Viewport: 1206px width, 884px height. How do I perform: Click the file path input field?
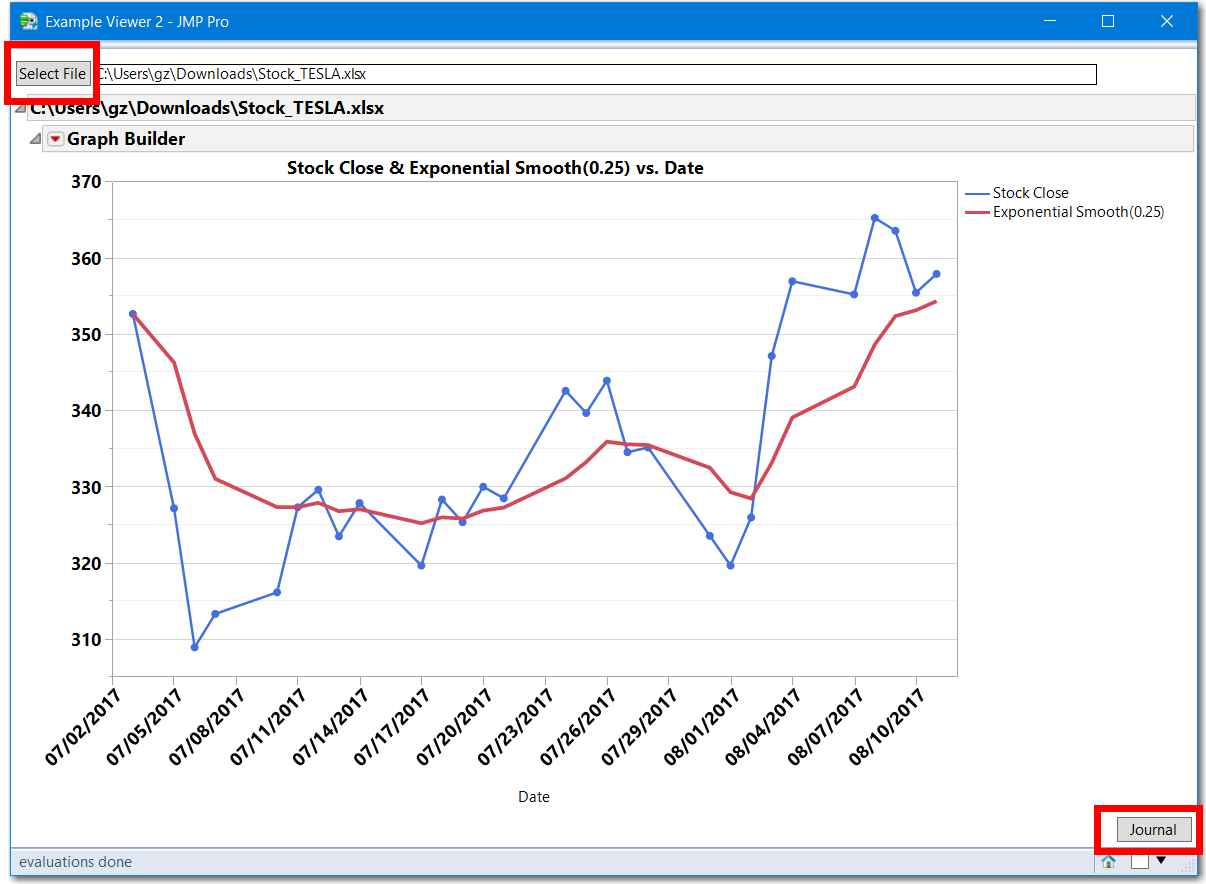click(596, 74)
